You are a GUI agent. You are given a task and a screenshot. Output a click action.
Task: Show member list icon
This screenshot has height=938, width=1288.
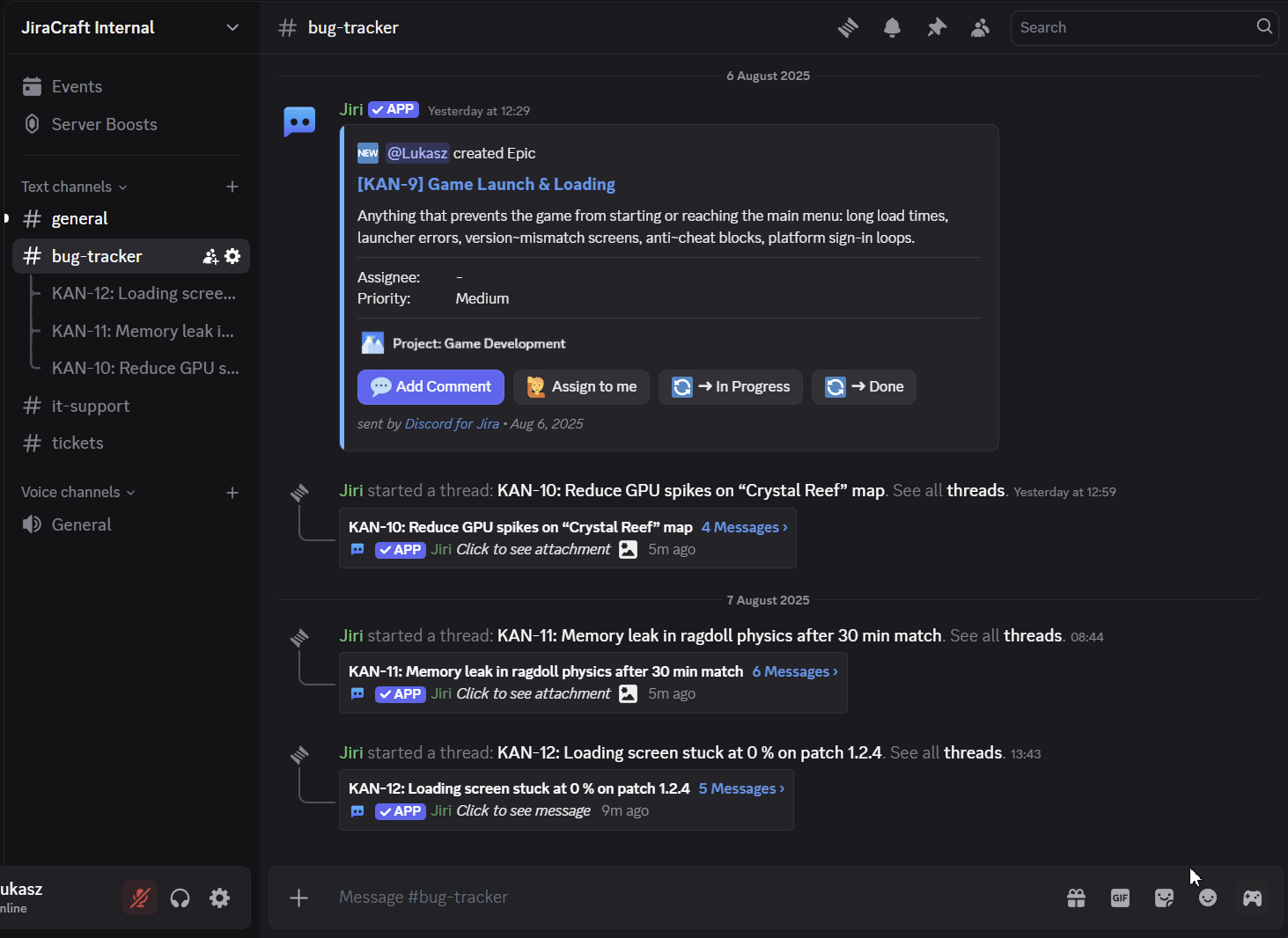click(x=980, y=27)
